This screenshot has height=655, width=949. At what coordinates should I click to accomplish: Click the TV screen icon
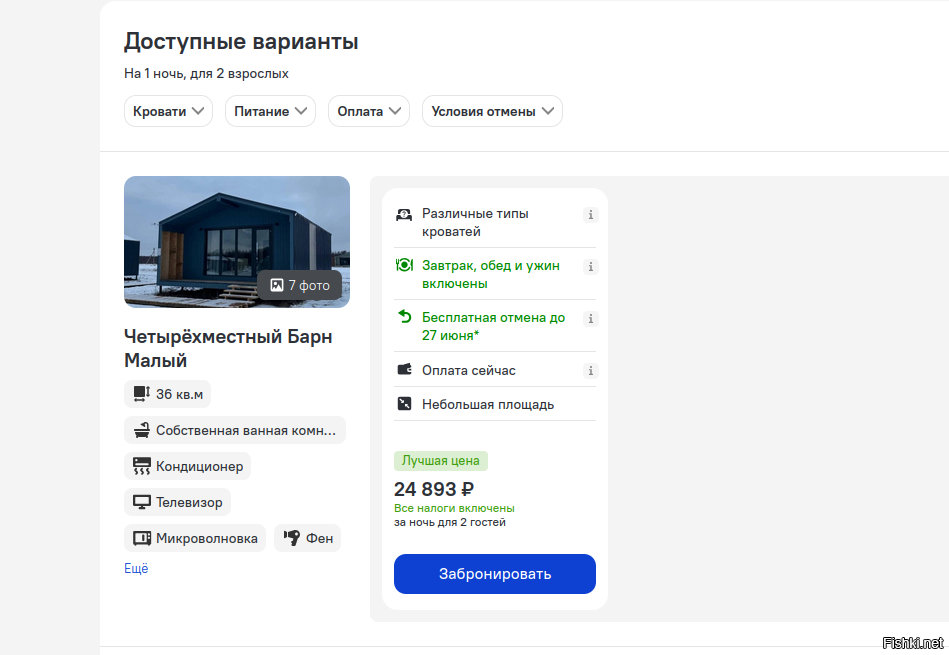[142, 502]
